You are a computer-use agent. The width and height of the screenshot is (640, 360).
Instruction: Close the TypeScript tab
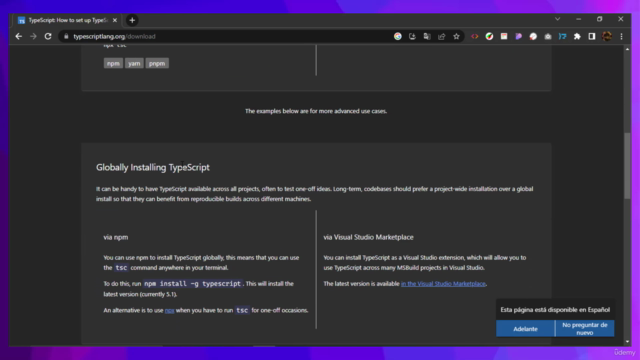click(x=115, y=20)
